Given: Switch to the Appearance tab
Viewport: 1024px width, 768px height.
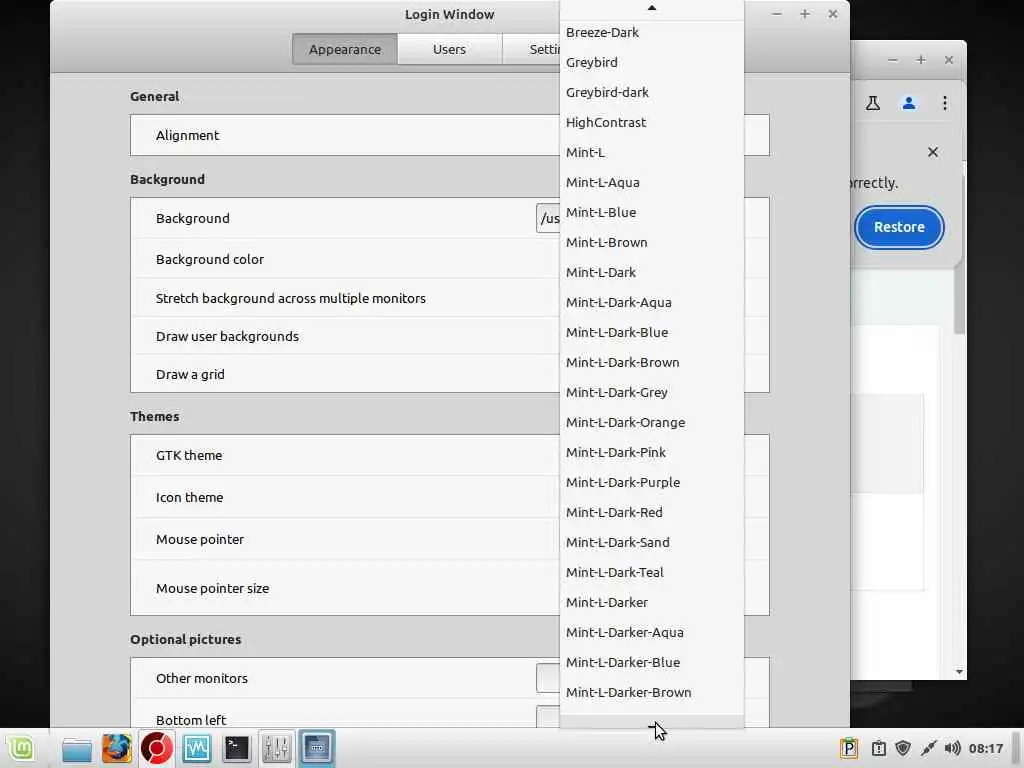Looking at the screenshot, I should (x=345, y=50).
